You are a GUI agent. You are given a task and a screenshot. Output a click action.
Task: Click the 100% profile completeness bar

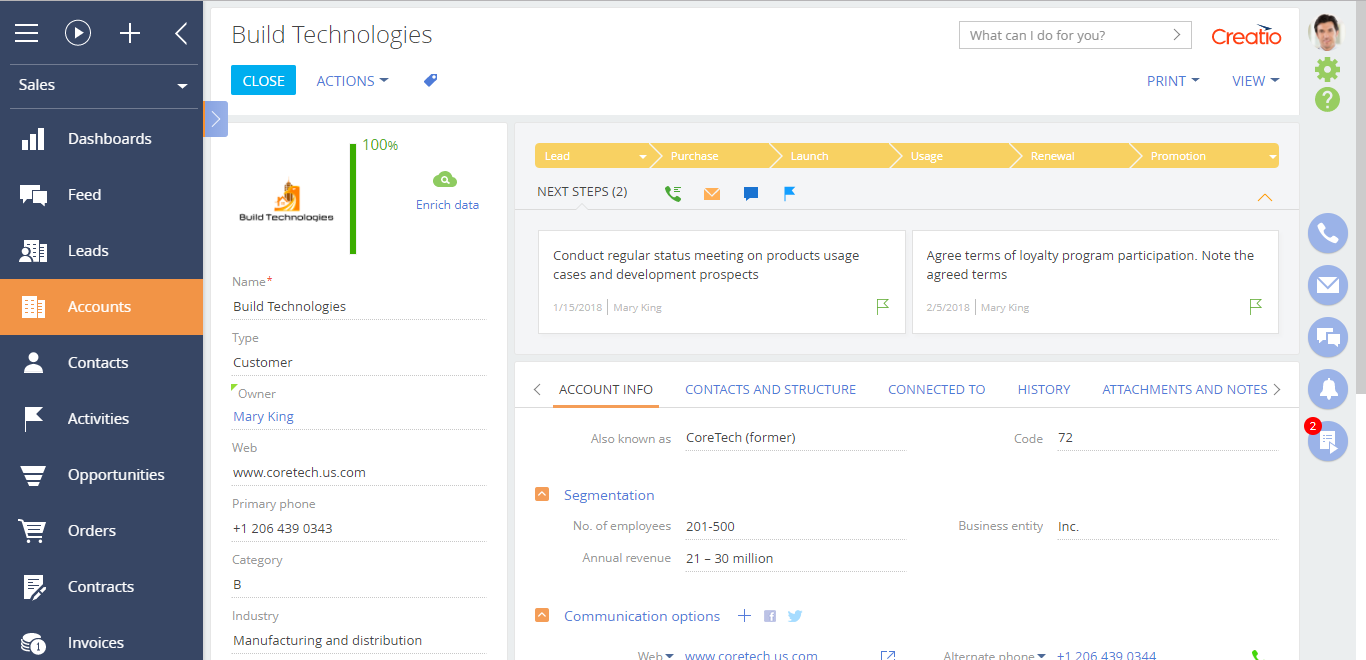click(x=353, y=199)
